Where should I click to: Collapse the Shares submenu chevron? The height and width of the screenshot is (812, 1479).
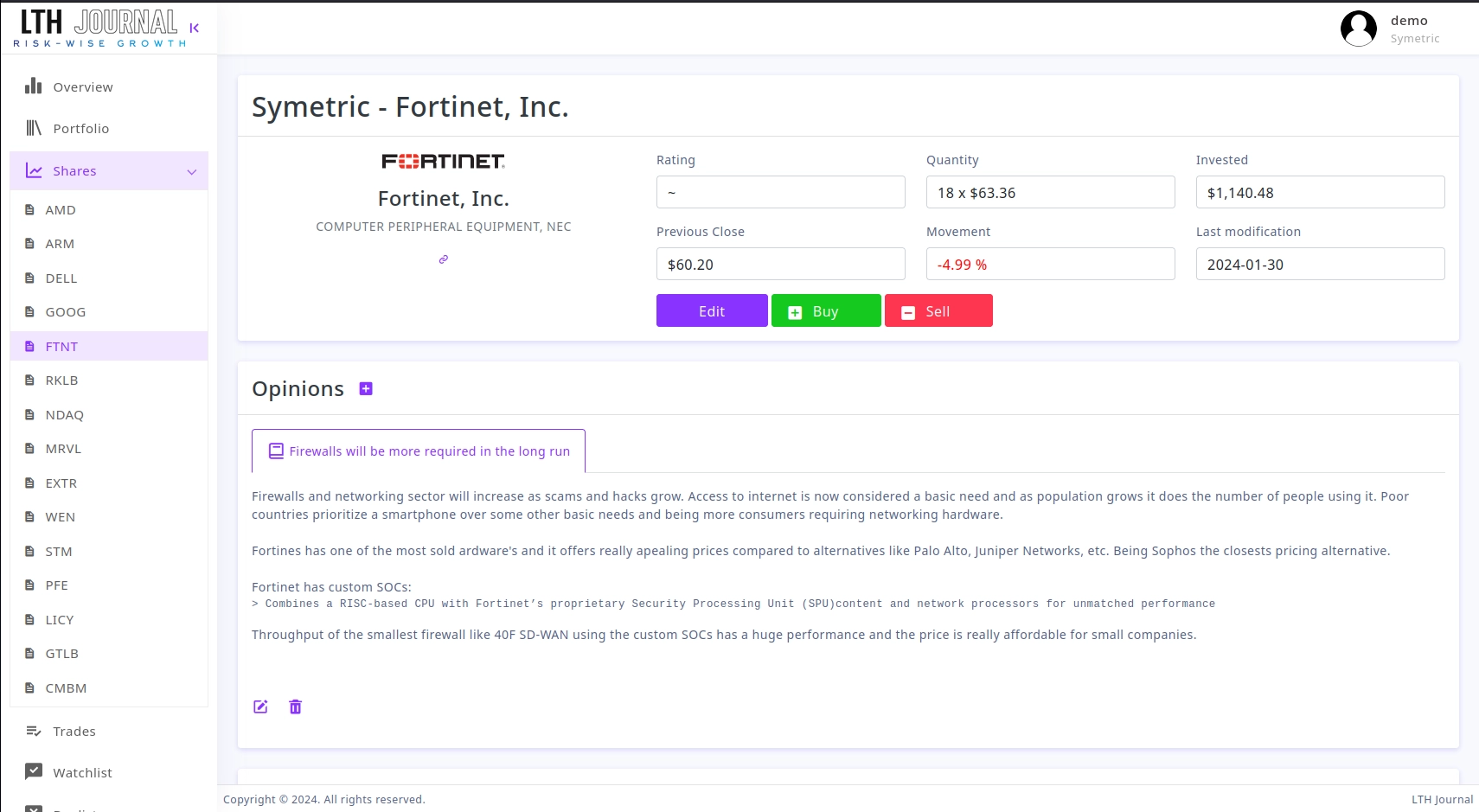(192, 171)
